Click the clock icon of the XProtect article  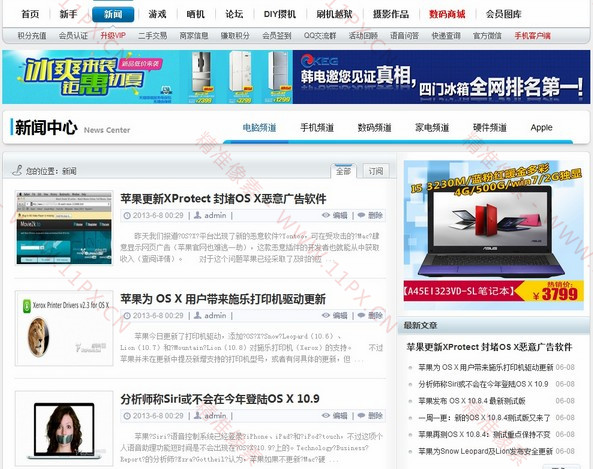(127, 216)
